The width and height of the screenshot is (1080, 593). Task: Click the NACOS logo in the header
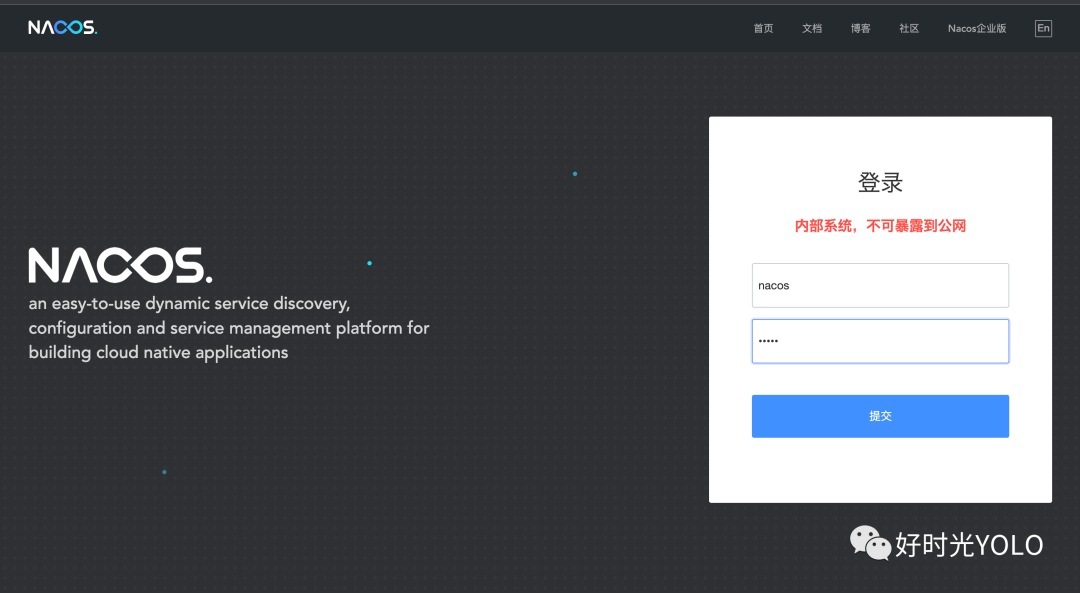coord(63,28)
